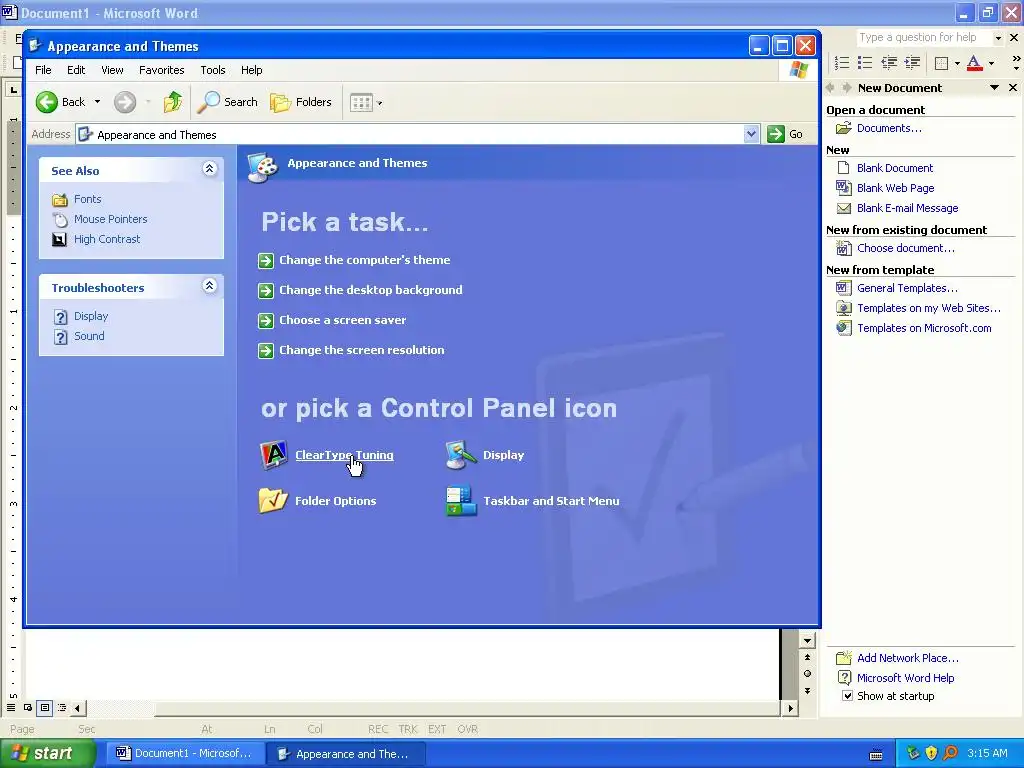This screenshot has height=768, width=1024.
Task: Open Taskbar and Start Menu icon
Action: click(461, 501)
